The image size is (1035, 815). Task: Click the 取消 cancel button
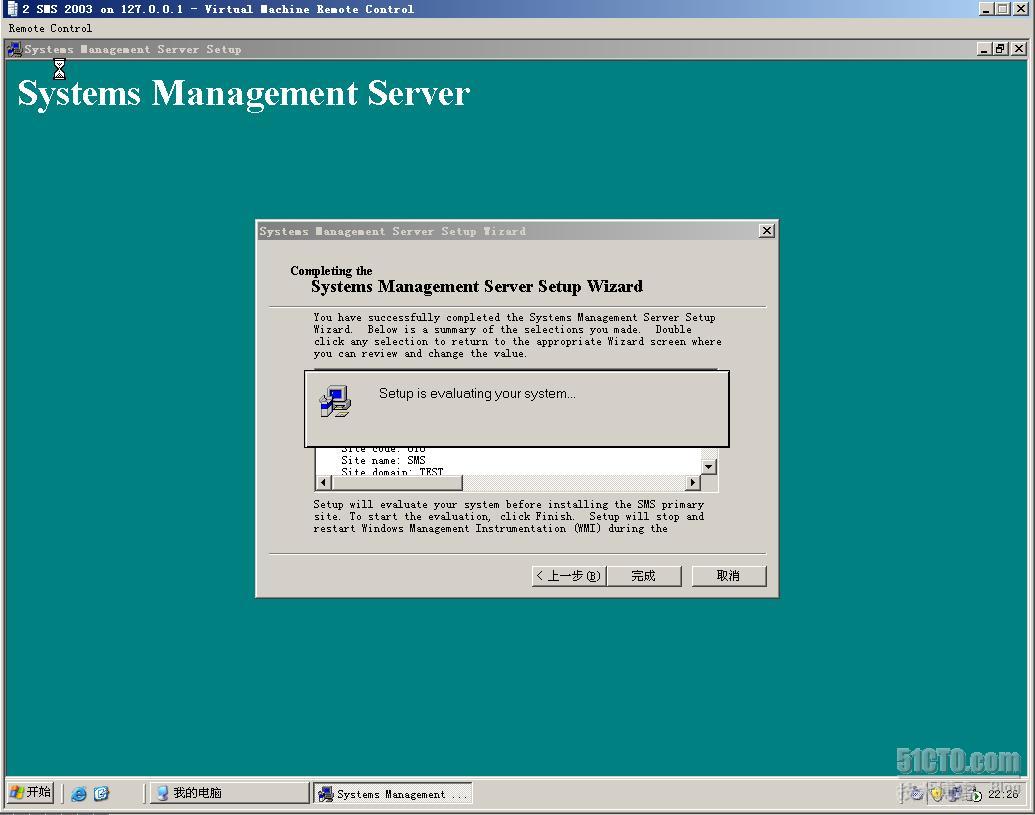pos(729,575)
